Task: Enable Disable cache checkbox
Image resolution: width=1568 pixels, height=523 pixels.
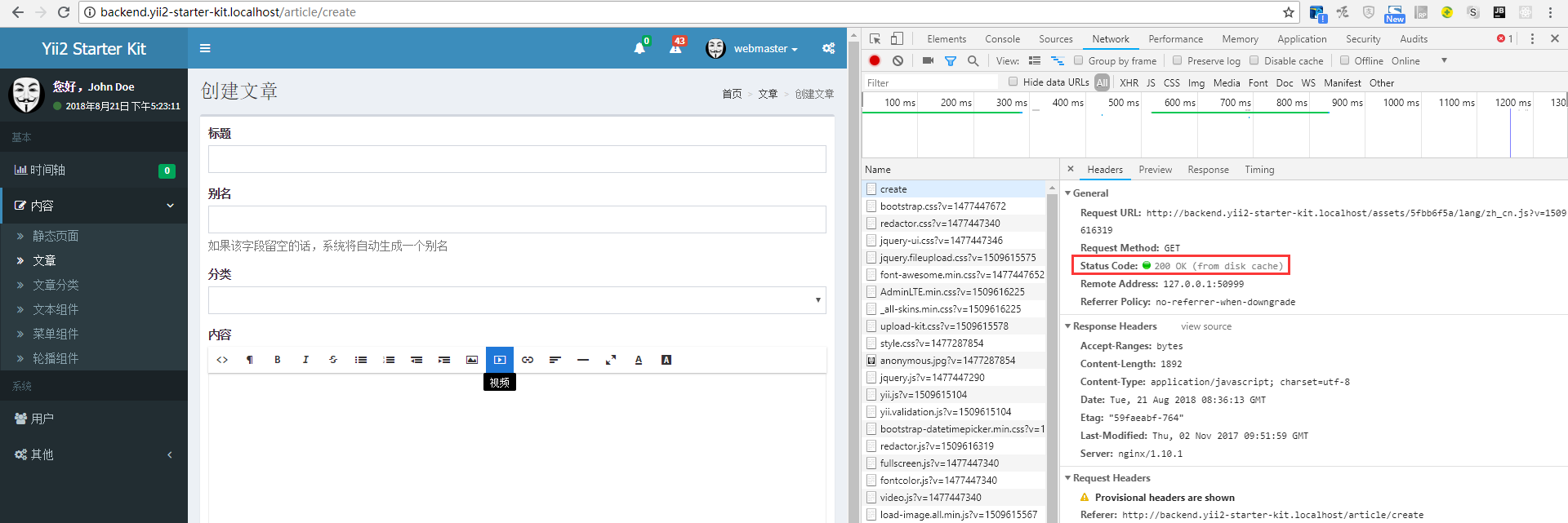Action: click(x=1254, y=60)
